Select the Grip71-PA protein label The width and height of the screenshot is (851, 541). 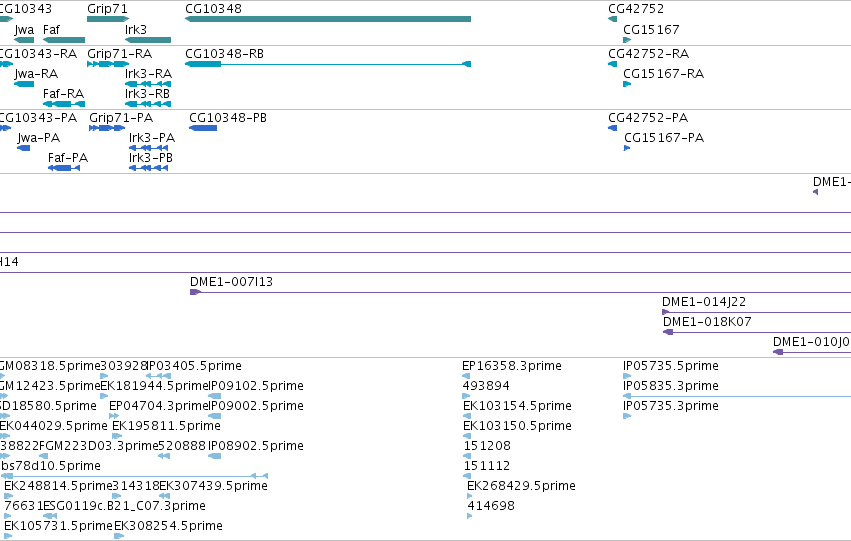(x=121, y=118)
